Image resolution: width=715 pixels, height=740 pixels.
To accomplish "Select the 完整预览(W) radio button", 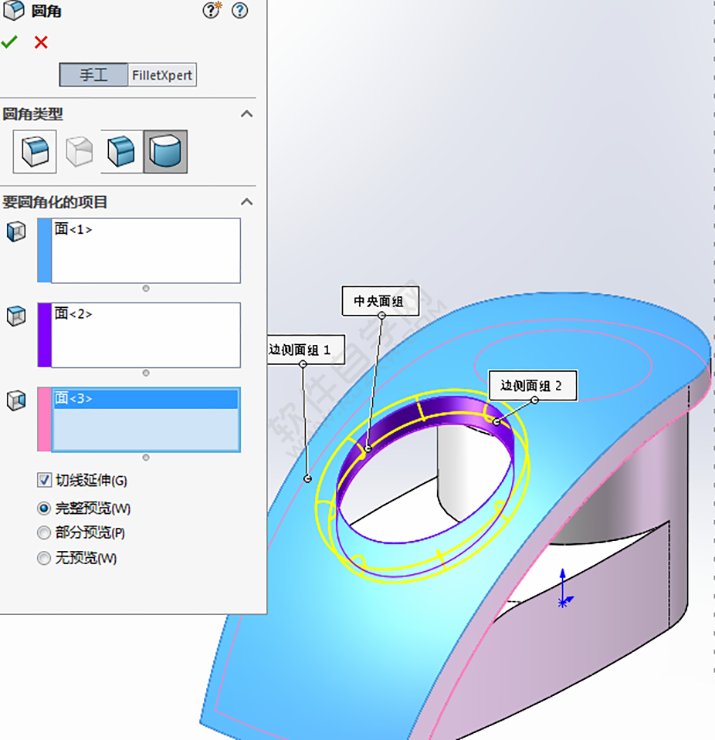I will (44, 508).
